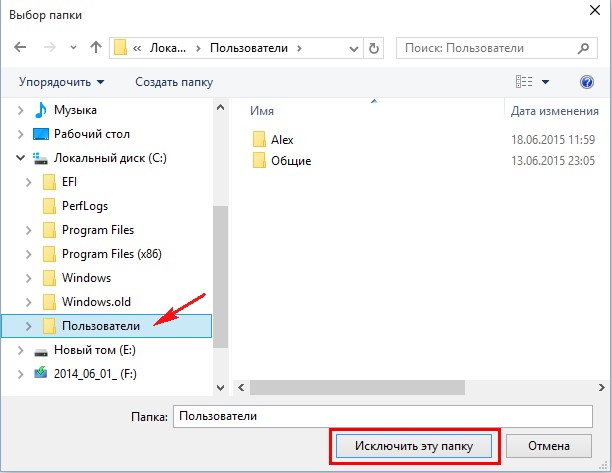This screenshot has height=473, width=612.
Task: Expand Program Files (x86) node
Action: click(x=28, y=254)
